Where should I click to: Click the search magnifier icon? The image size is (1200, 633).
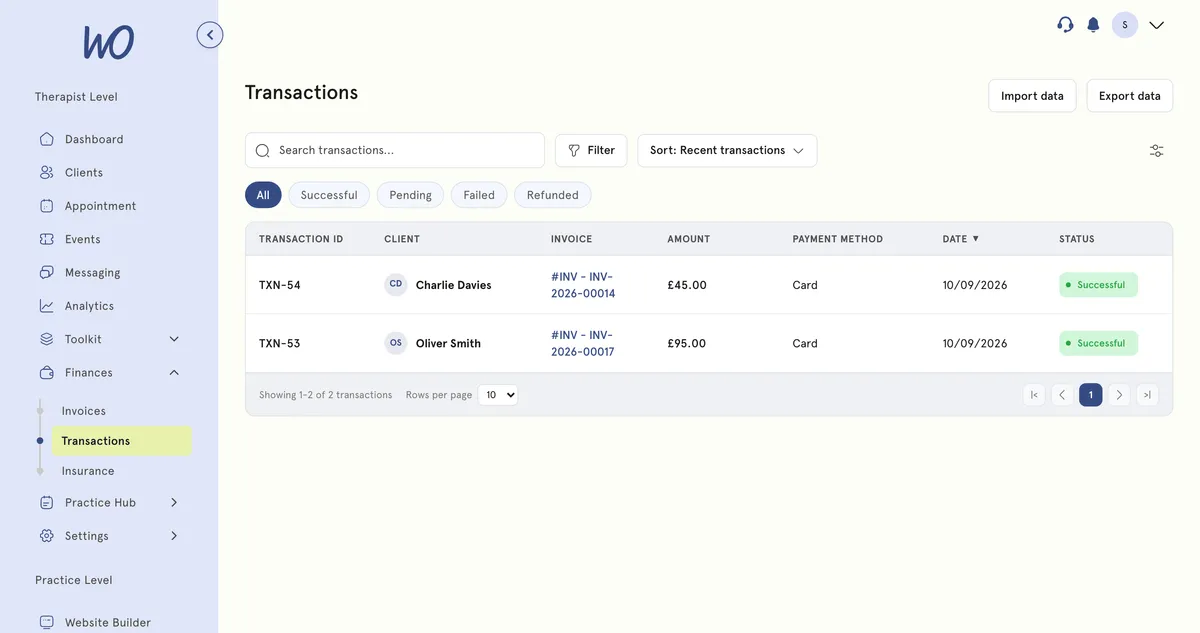[263, 150]
